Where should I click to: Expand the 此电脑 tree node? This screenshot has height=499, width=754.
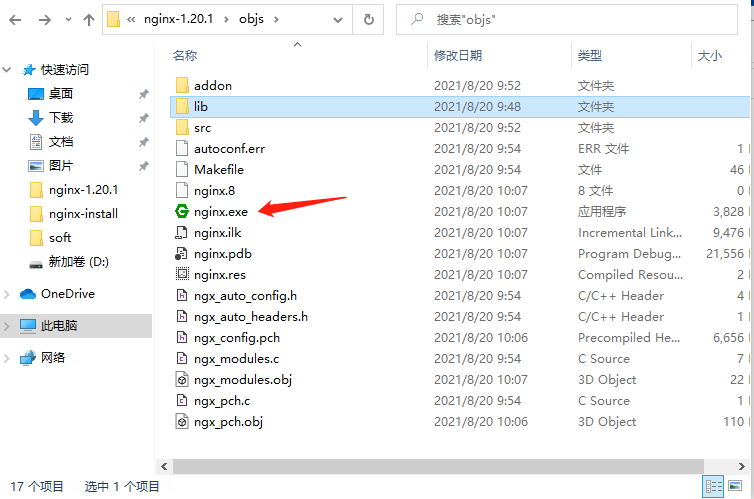(x=7, y=326)
